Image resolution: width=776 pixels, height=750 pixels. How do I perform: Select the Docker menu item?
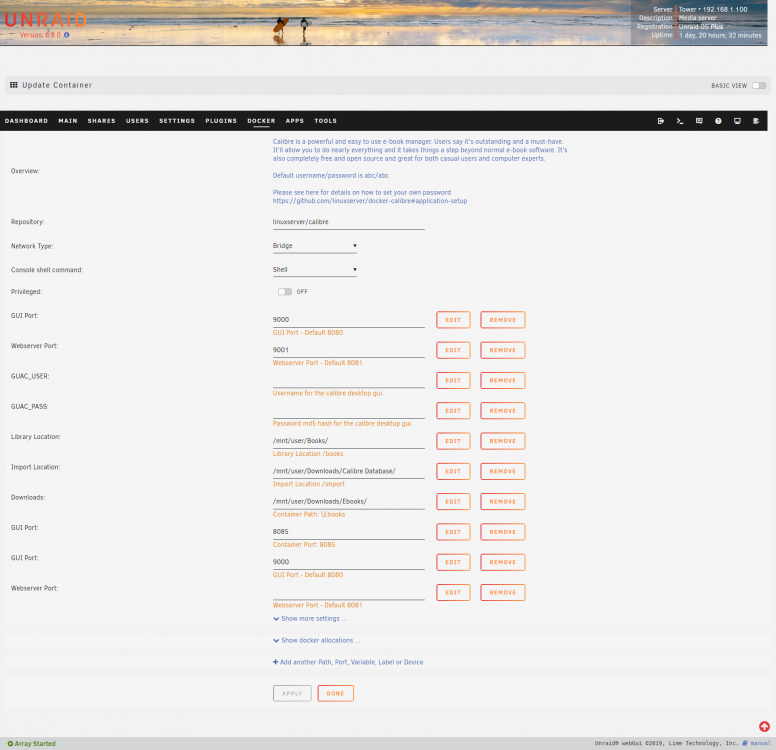coord(261,121)
